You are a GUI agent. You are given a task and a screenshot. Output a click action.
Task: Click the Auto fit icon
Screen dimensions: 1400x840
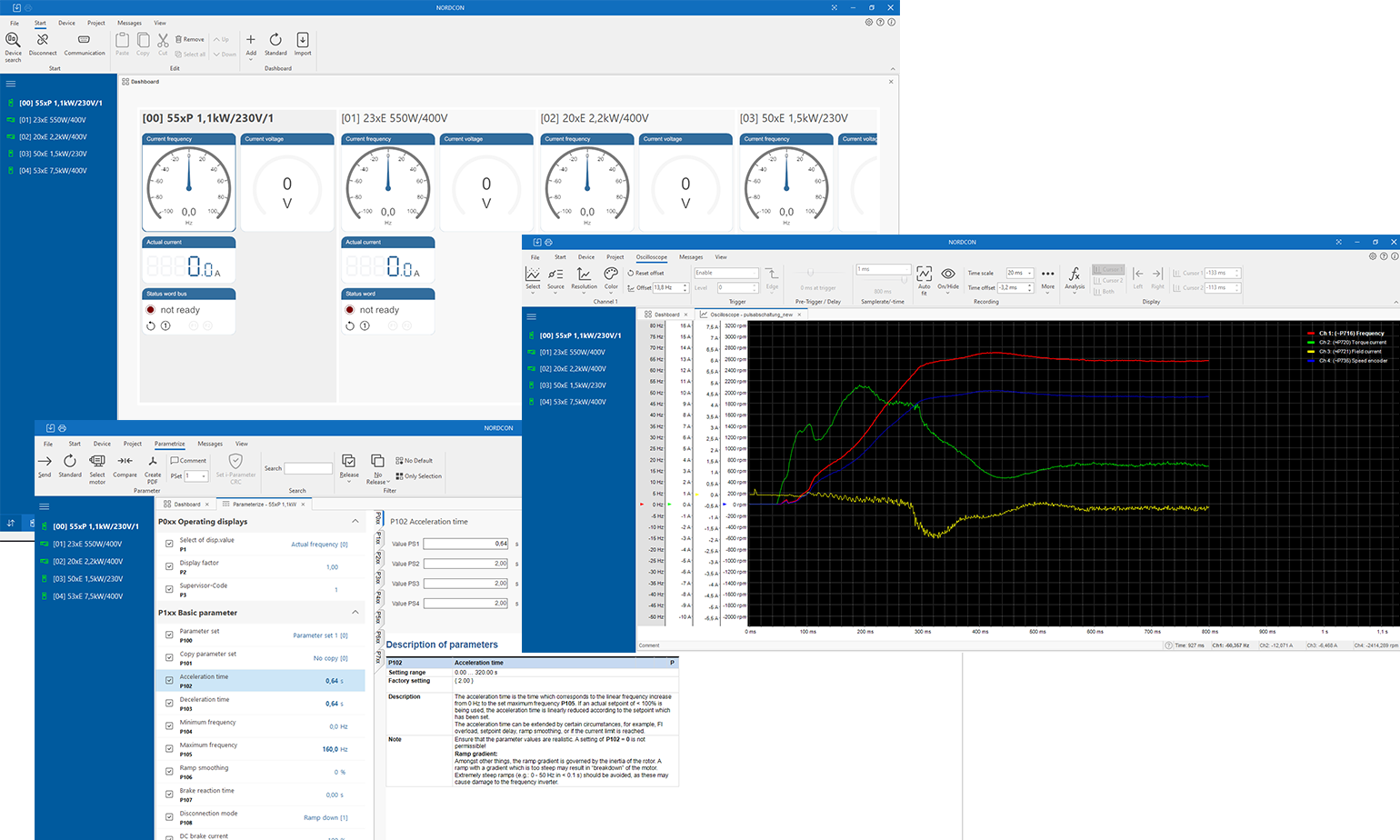click(924, 274)
